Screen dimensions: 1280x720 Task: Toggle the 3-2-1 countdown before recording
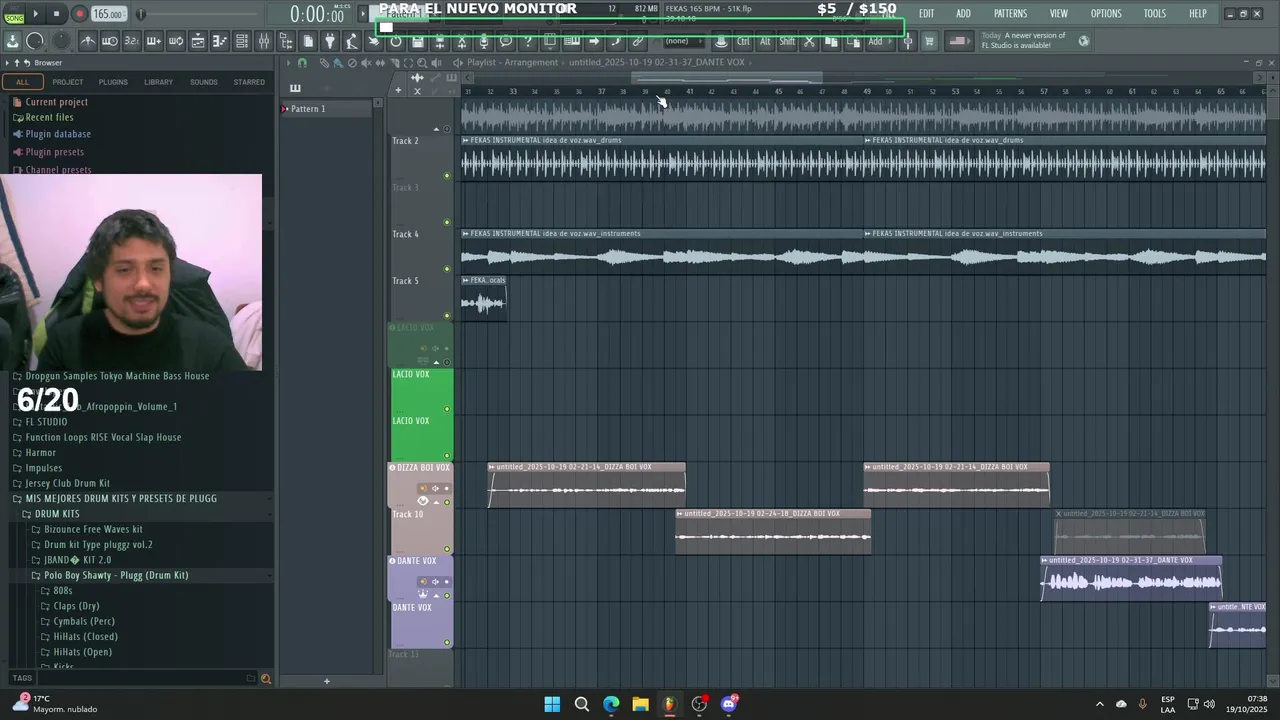click(131, 41)
